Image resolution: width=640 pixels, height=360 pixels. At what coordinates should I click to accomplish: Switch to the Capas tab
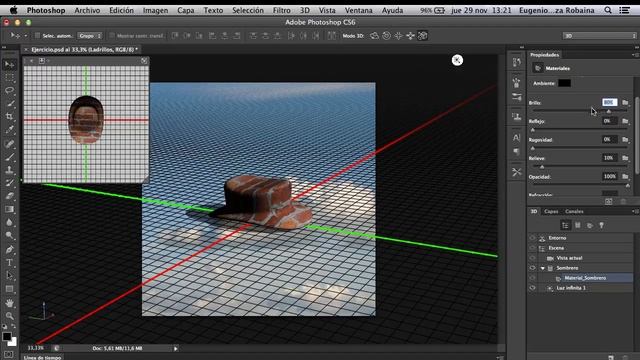[551, 211]
